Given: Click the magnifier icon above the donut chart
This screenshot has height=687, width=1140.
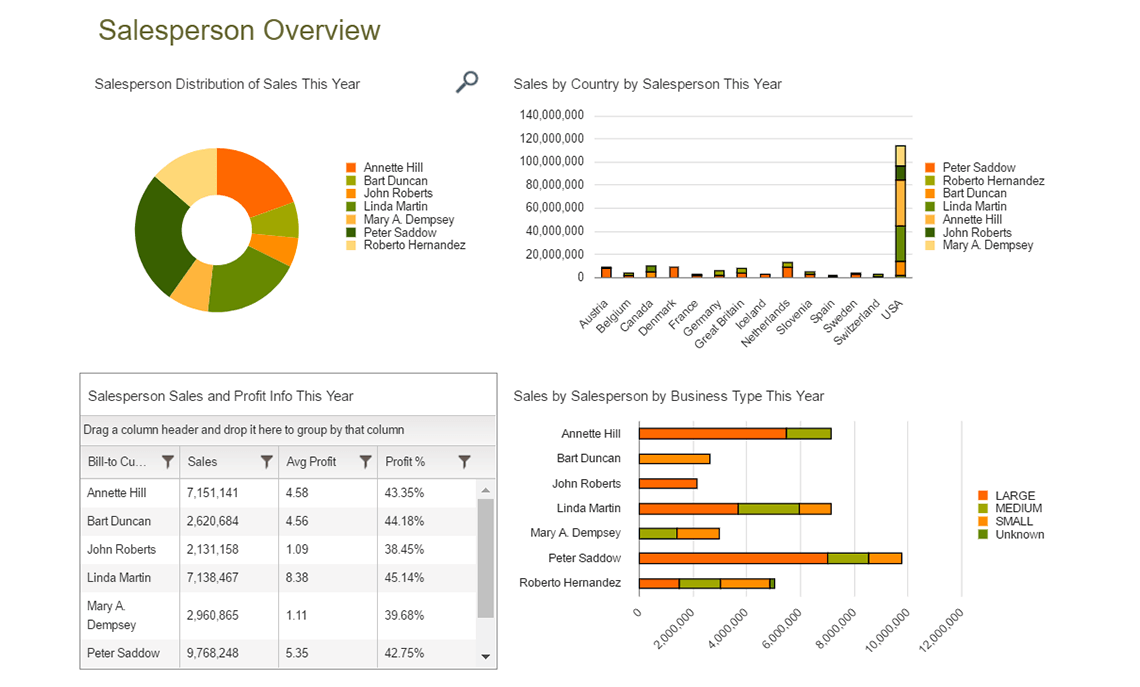Looking at the screenshot, I should tap(467, 82).
